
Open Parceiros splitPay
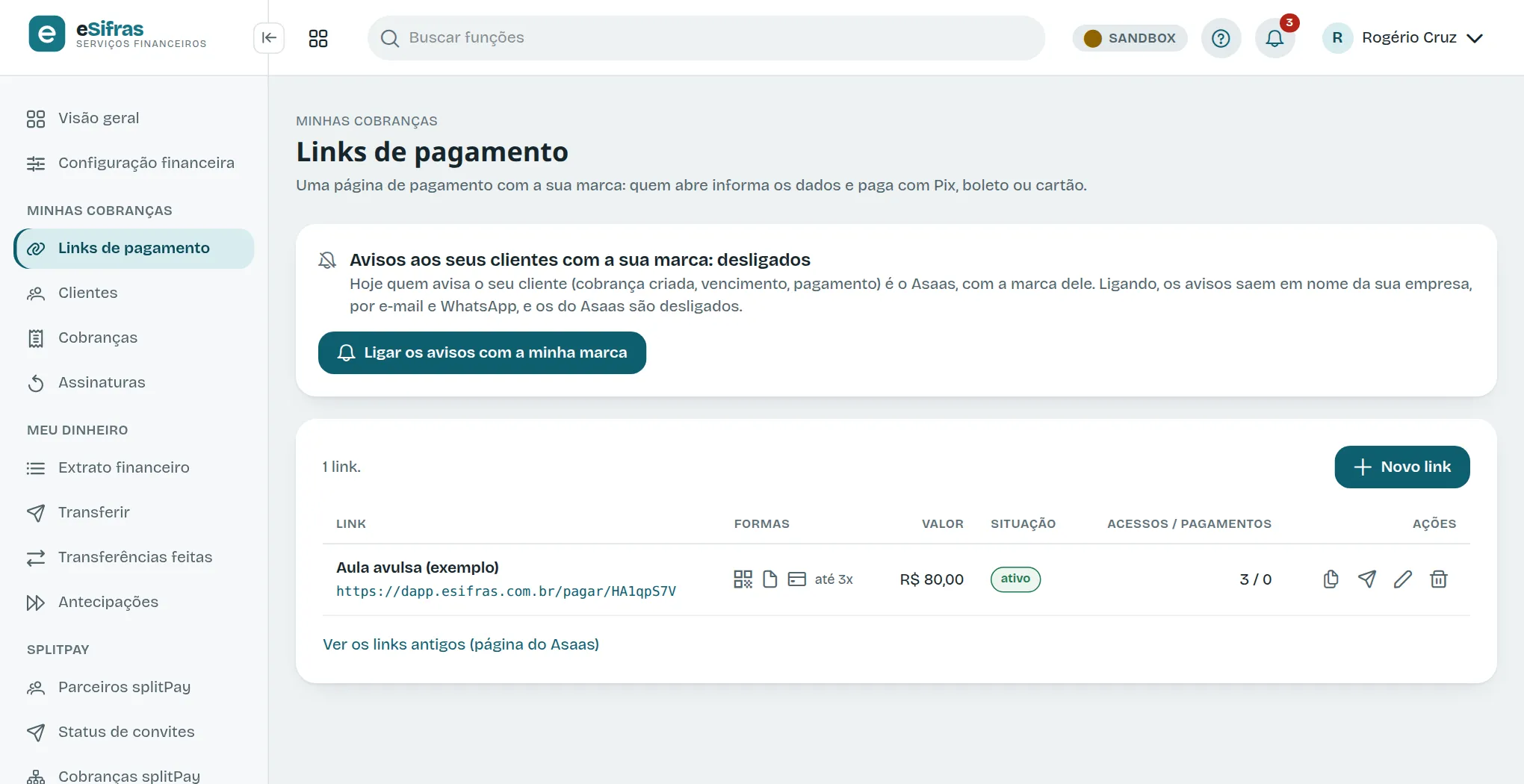[134, 687]
